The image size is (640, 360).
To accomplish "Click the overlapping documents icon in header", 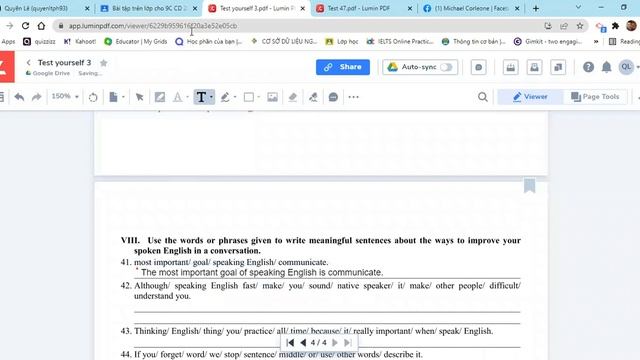I will [558, 67].
